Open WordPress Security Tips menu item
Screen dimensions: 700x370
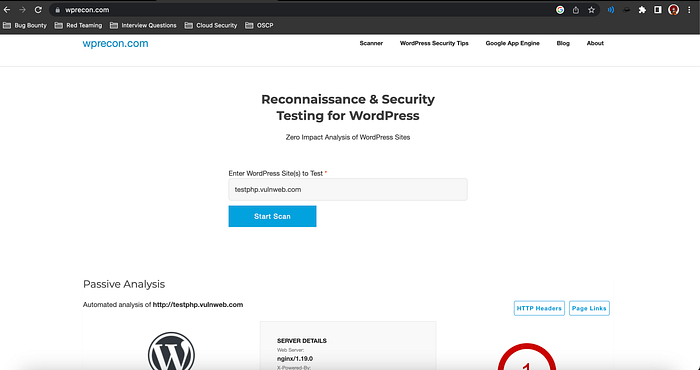pos(434,43)
